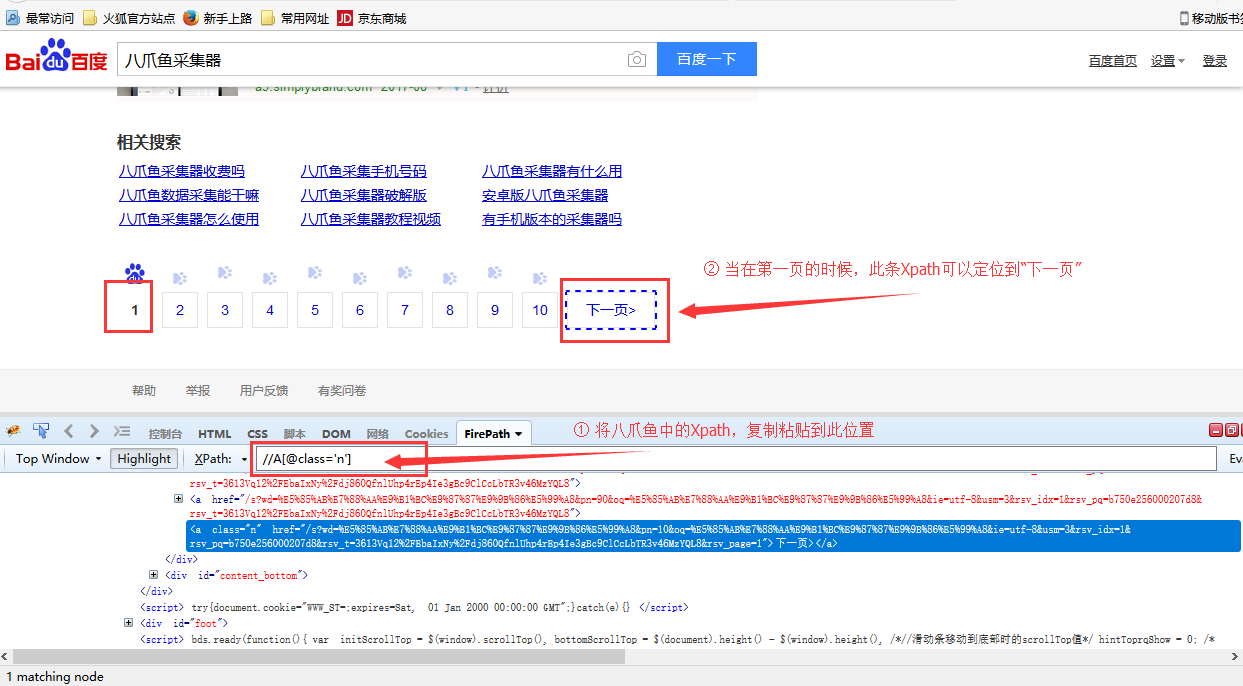Go to results page 9
The image size is (1243, 686).
point(495,310)
